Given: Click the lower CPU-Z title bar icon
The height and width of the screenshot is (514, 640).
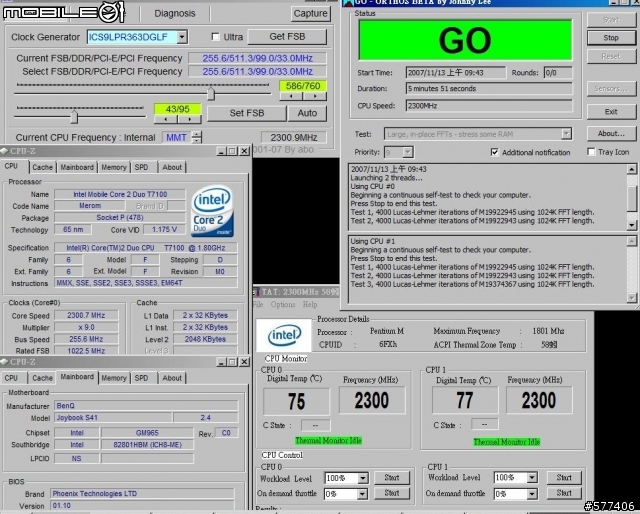Looking at the screenshot, I should (x=4, y=362).
